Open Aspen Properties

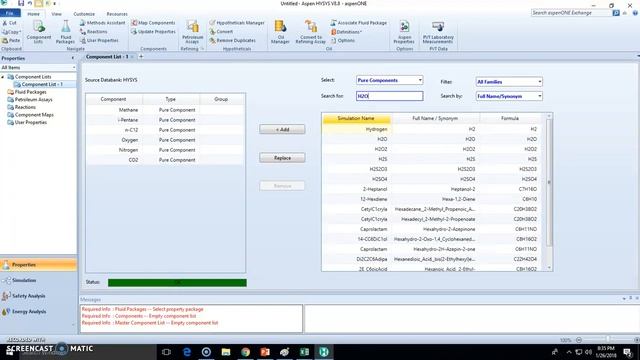tap(404, 31)
